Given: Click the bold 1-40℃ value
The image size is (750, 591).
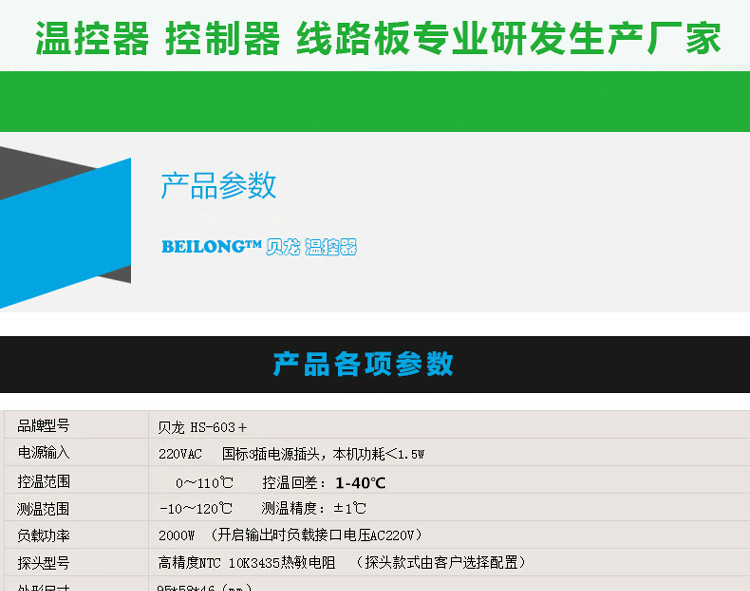Looking at the screenshot, I should pos(360,483).
